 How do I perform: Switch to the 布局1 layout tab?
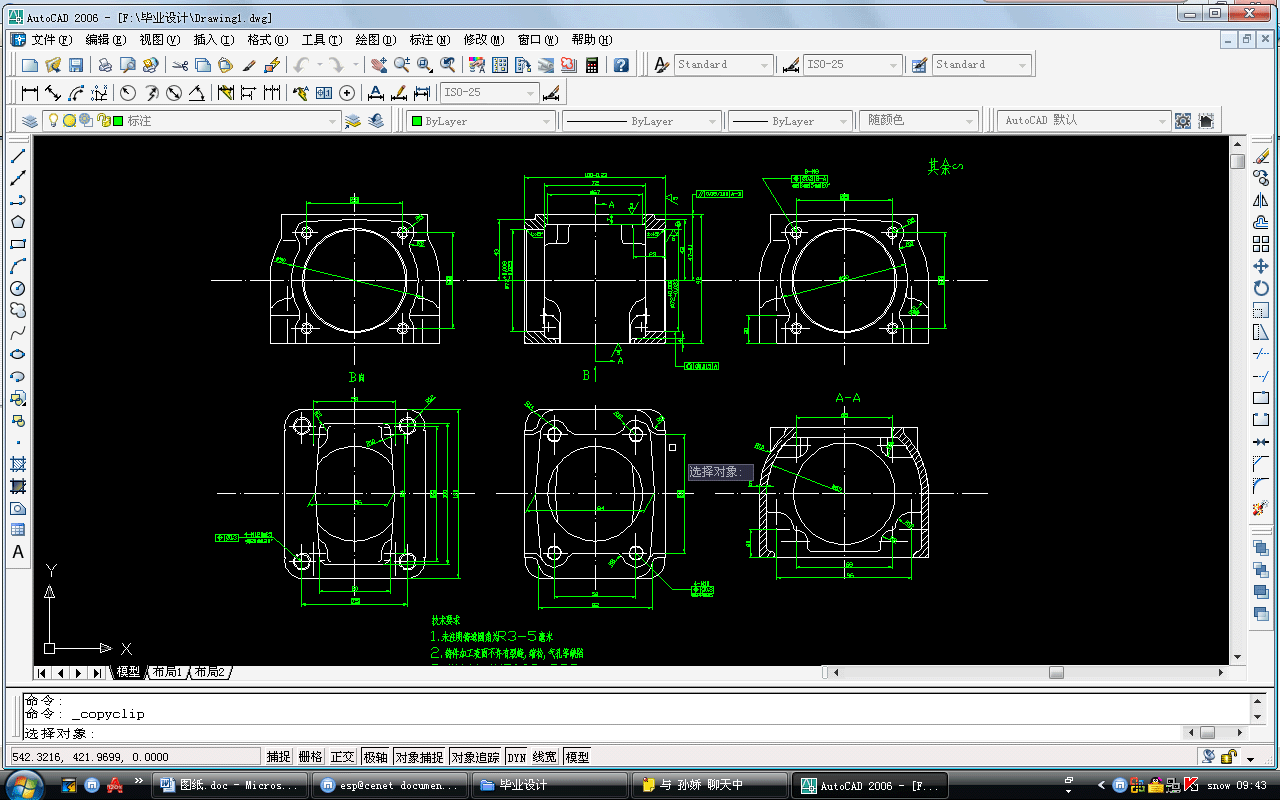coord(167,672)
